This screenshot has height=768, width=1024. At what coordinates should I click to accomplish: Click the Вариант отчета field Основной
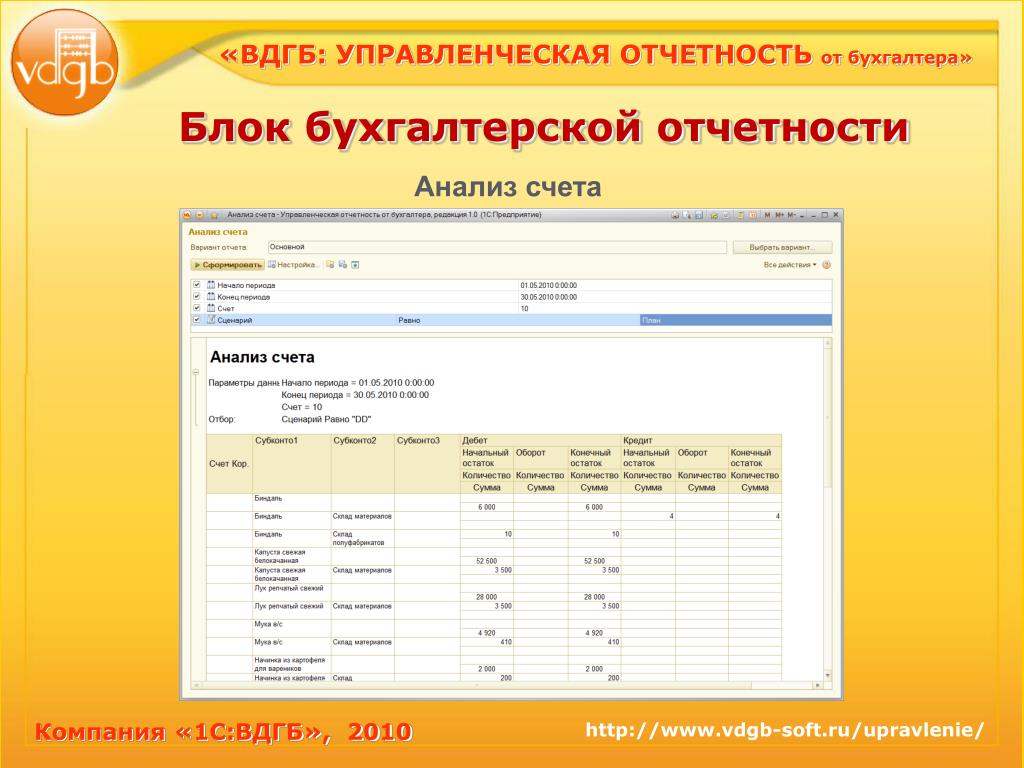497,248
